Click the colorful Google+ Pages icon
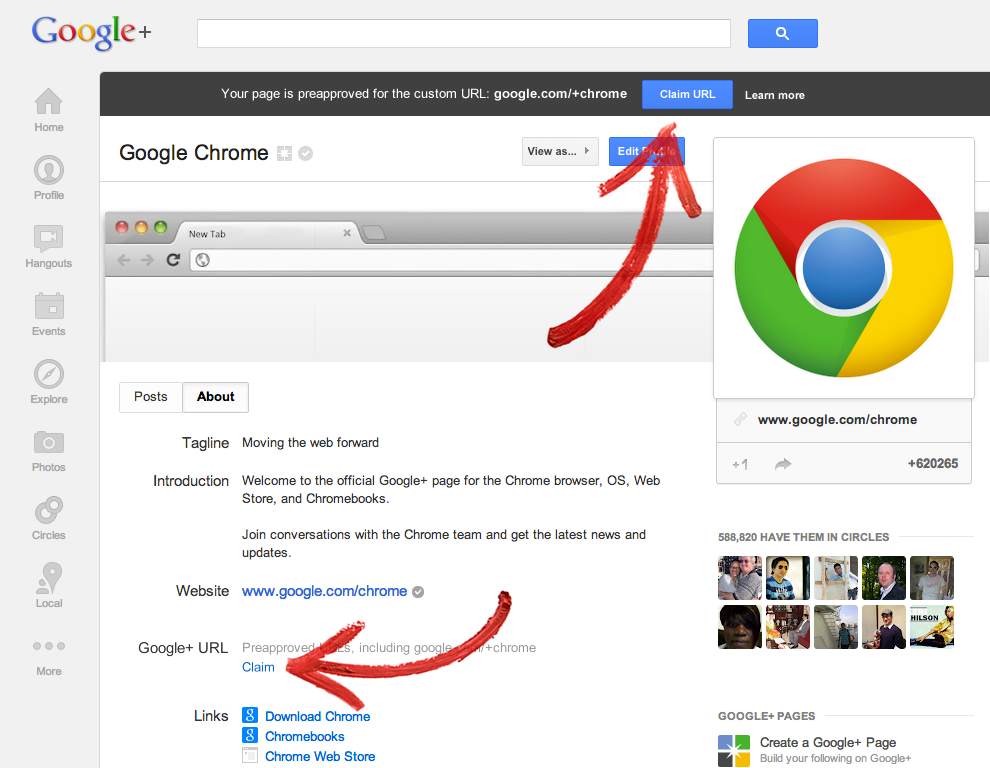This screenshot has width=990, height=768. pos(734,750)
